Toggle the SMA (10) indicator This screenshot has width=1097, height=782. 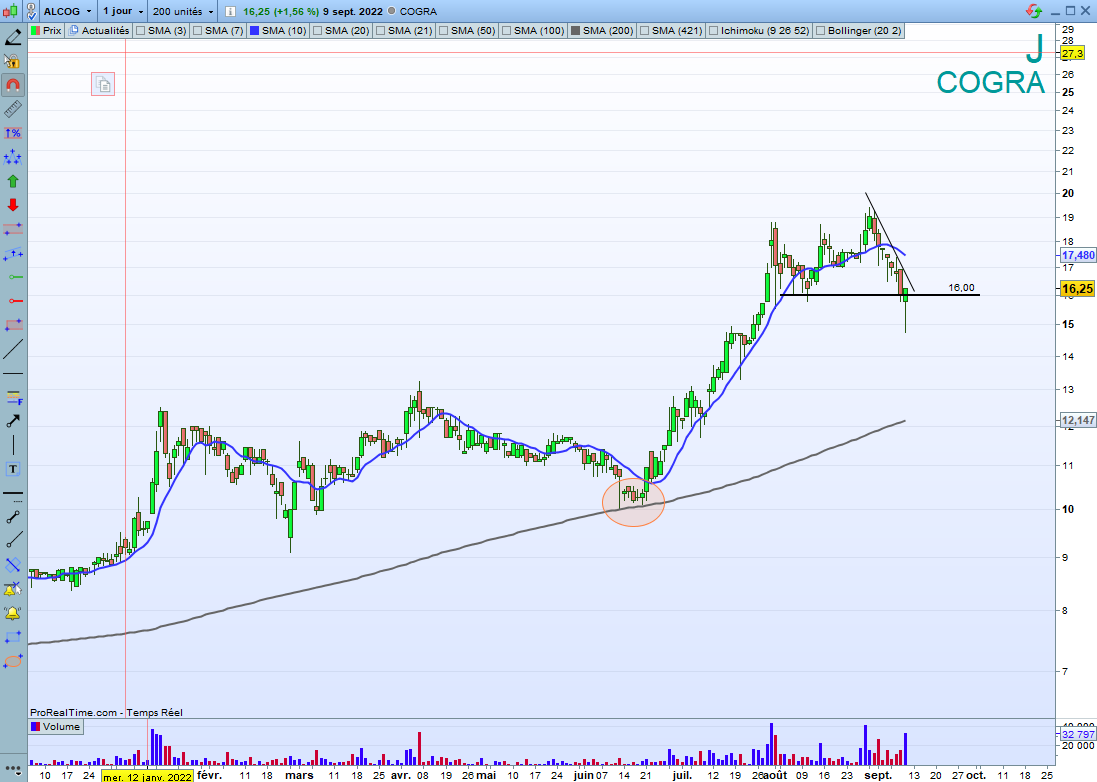point(278,31)
